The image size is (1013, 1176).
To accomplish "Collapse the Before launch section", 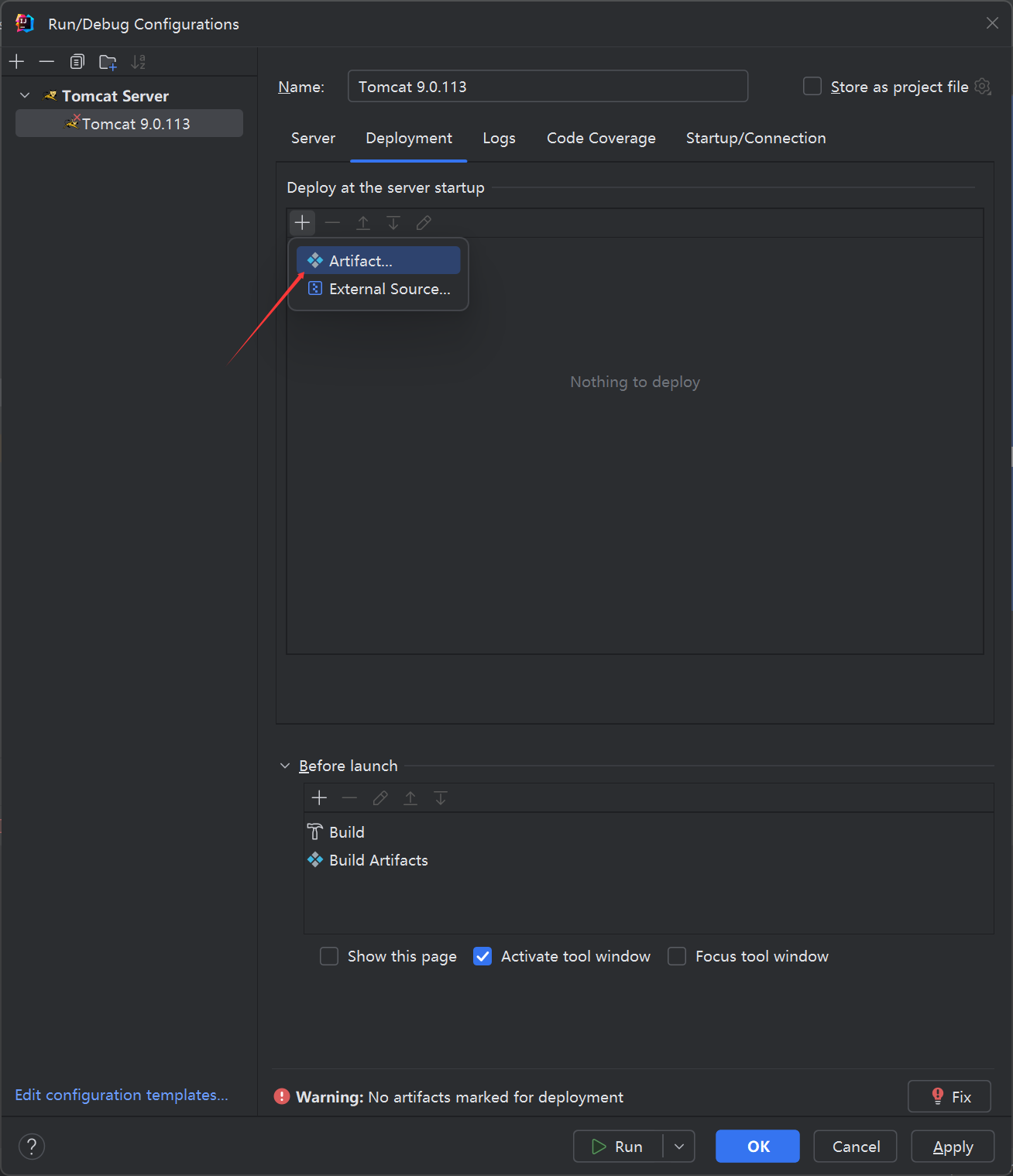I will pos(285,766).
